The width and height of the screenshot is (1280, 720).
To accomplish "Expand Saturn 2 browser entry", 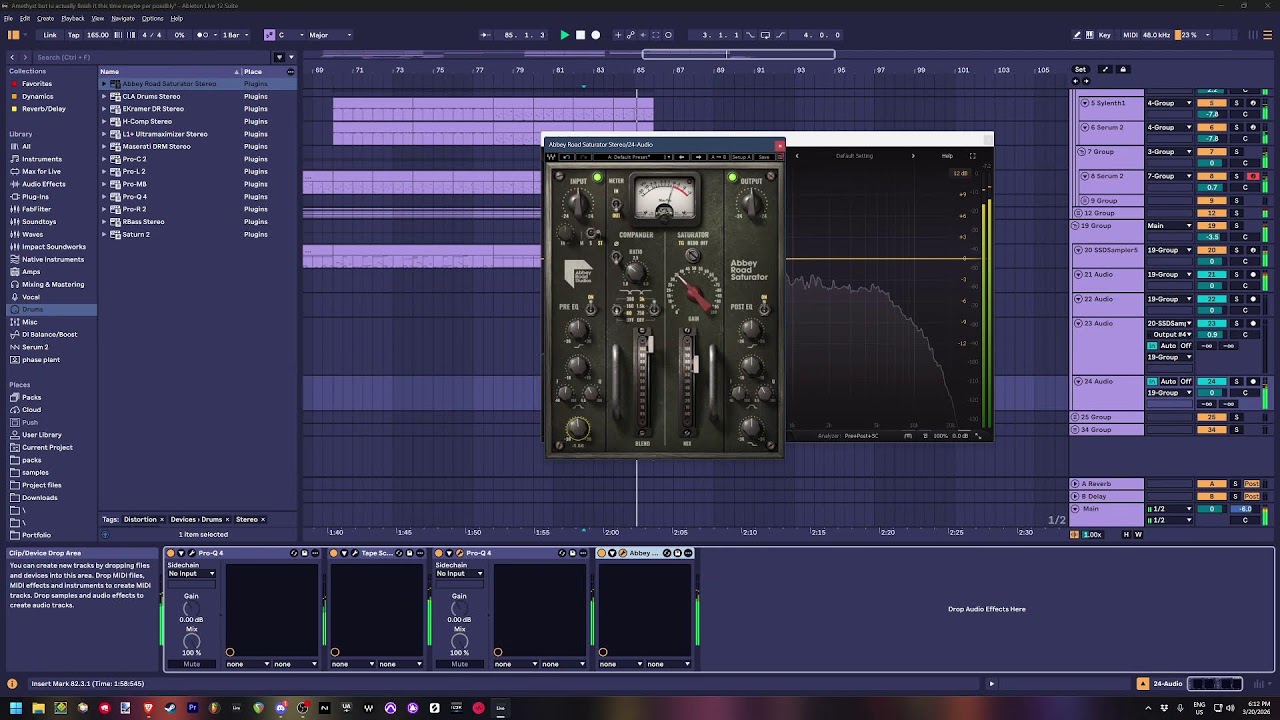I will (x=104, y=234).
